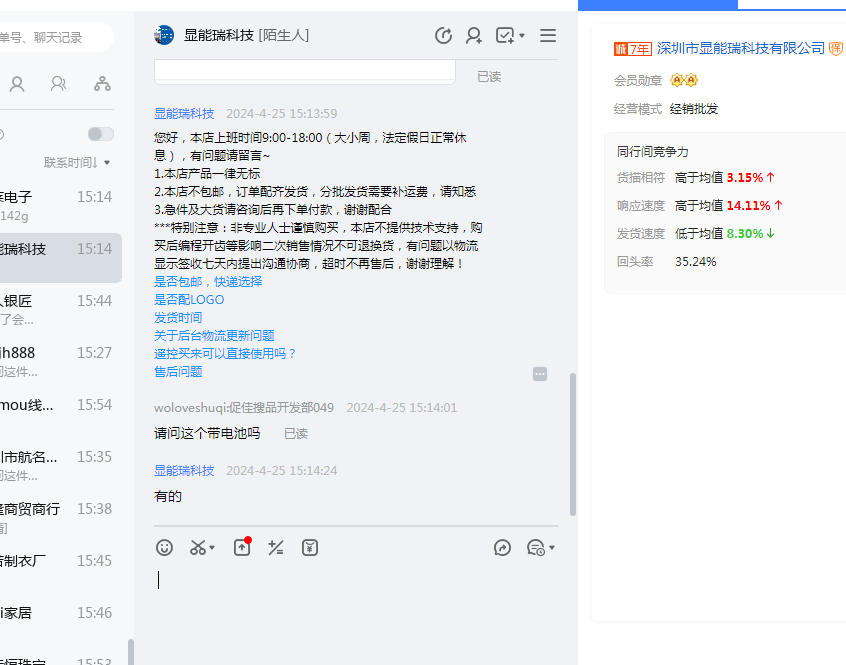The width and height of the screenshot is (846, 665).
Task: Open the emoji picker in chat toolbar
Action: [x=165, y=547]
